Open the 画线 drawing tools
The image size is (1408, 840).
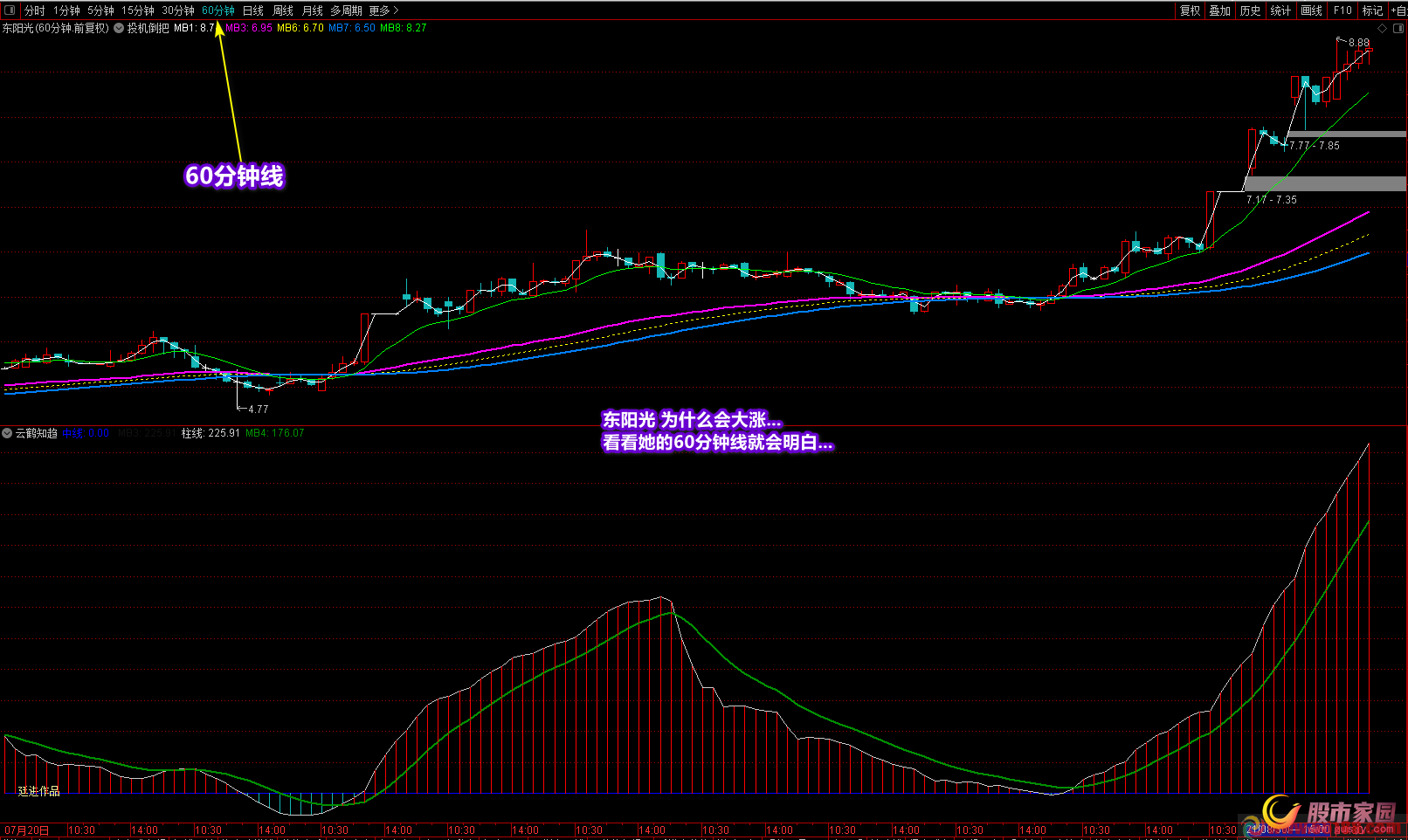1311,10
